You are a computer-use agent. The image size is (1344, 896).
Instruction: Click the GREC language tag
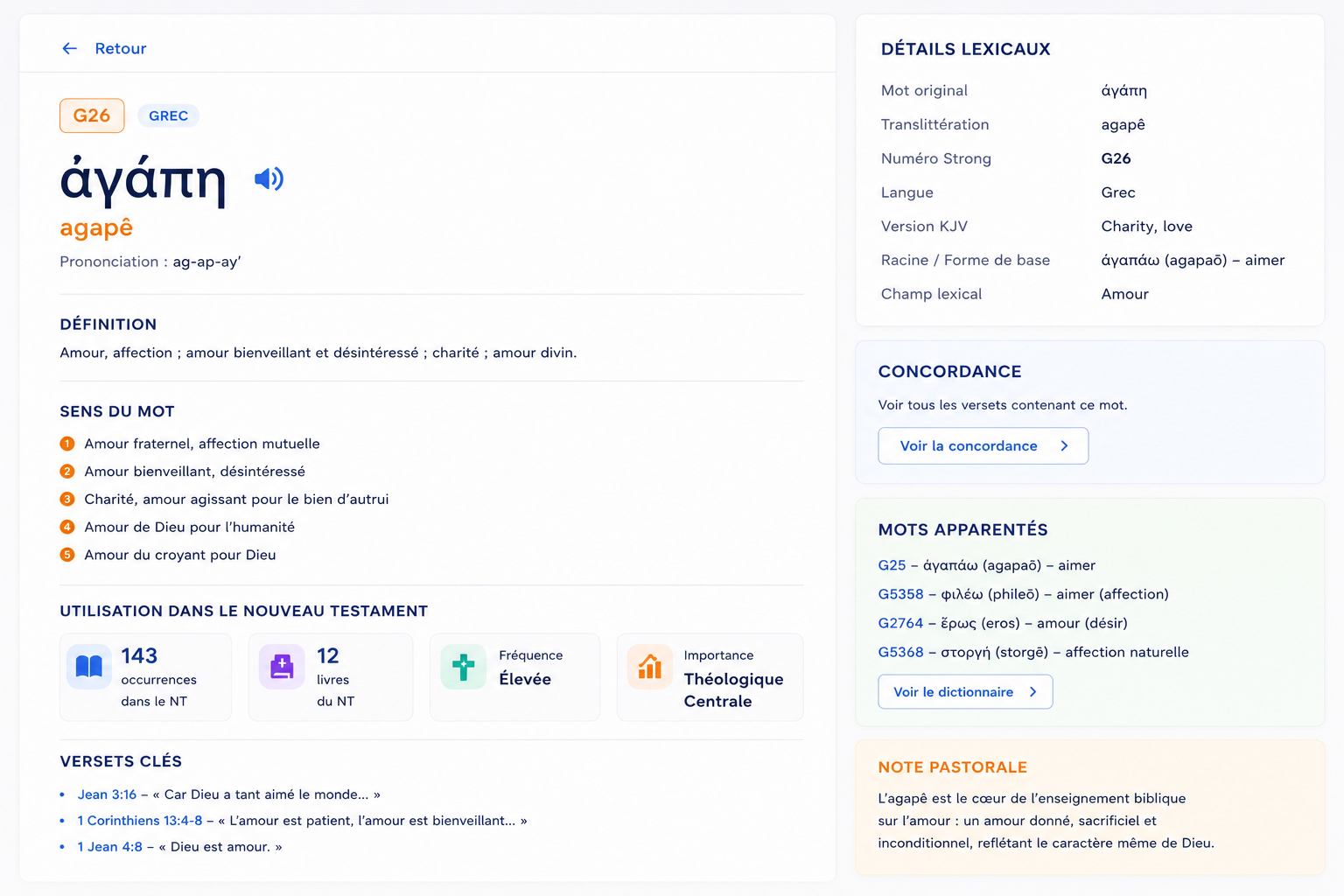(168, 115)
